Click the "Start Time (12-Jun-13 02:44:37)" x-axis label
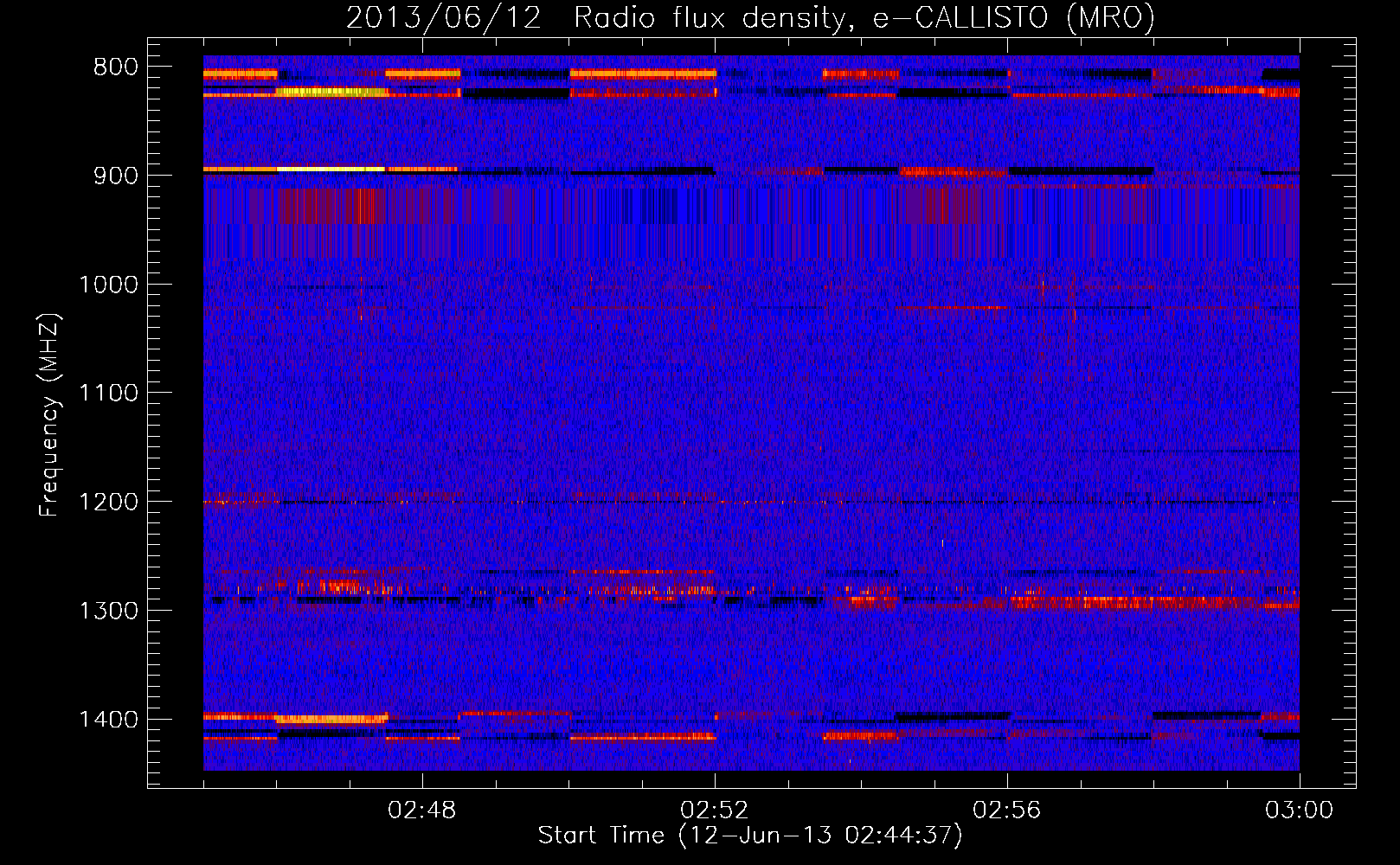Viewport: 1400px width, 865px height. tap(750, 836)
